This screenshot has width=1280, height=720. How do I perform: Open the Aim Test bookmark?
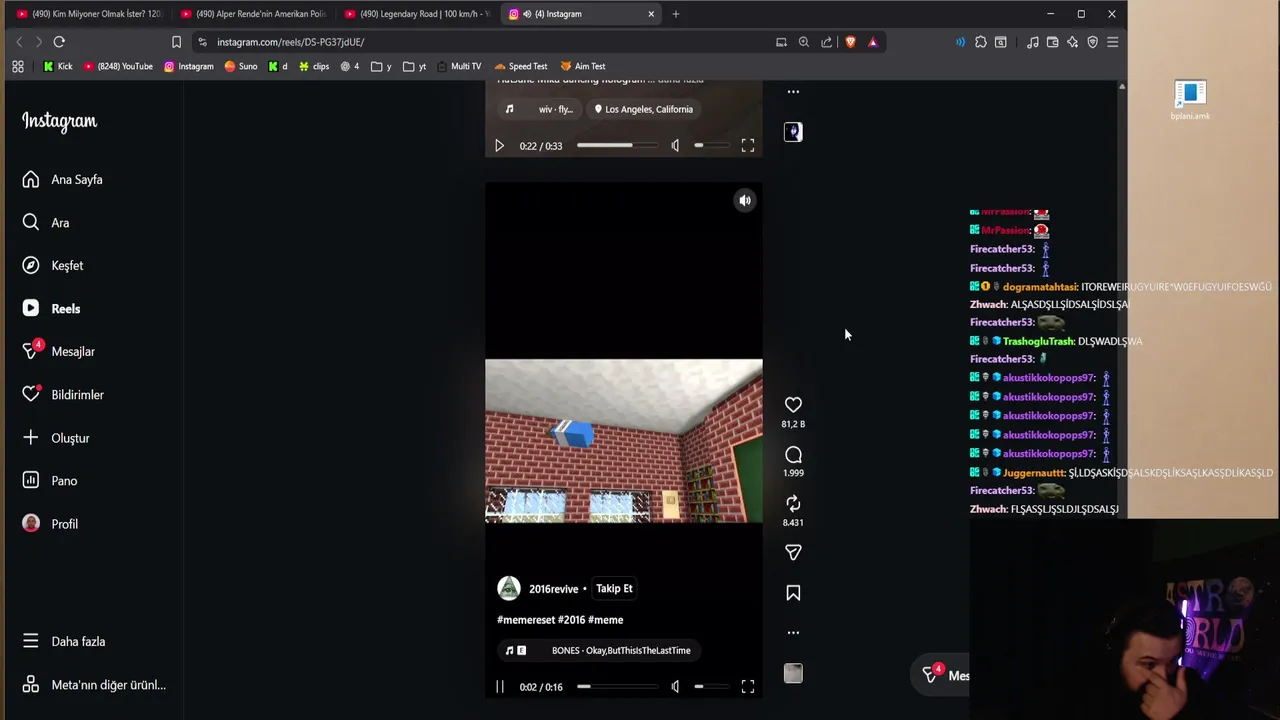tap(582, 67)
